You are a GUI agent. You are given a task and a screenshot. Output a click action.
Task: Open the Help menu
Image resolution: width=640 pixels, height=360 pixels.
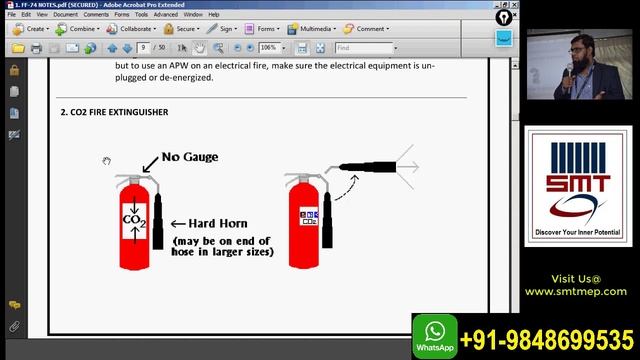click(x=214, y=14)
